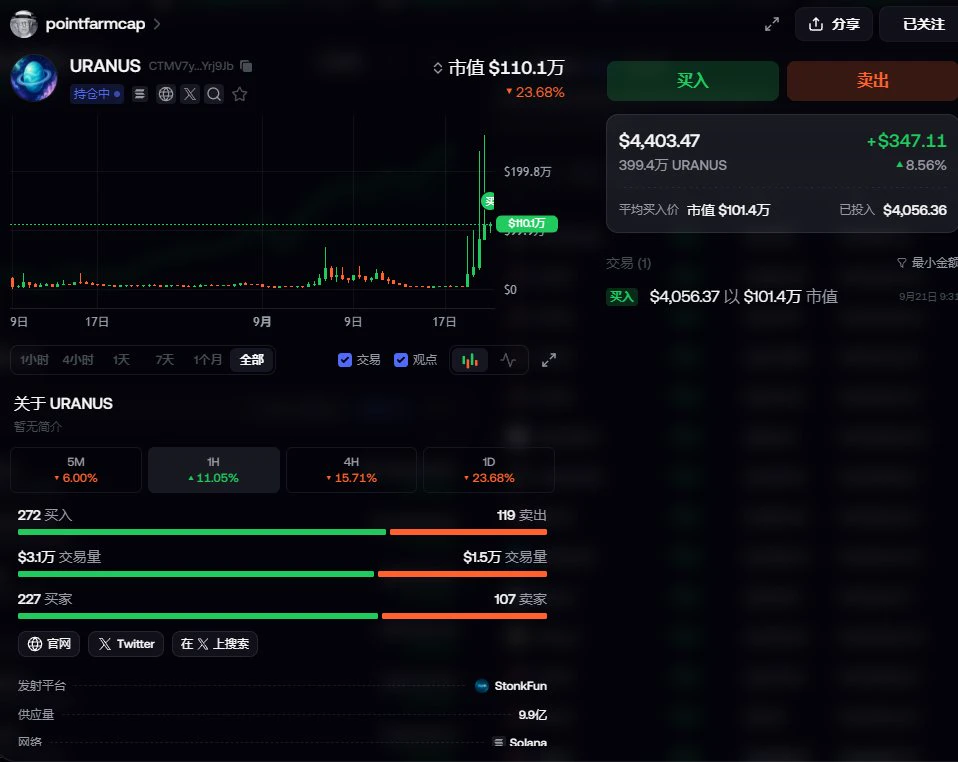Open pointfarmcap profile avatar

(x=24, y=24)
